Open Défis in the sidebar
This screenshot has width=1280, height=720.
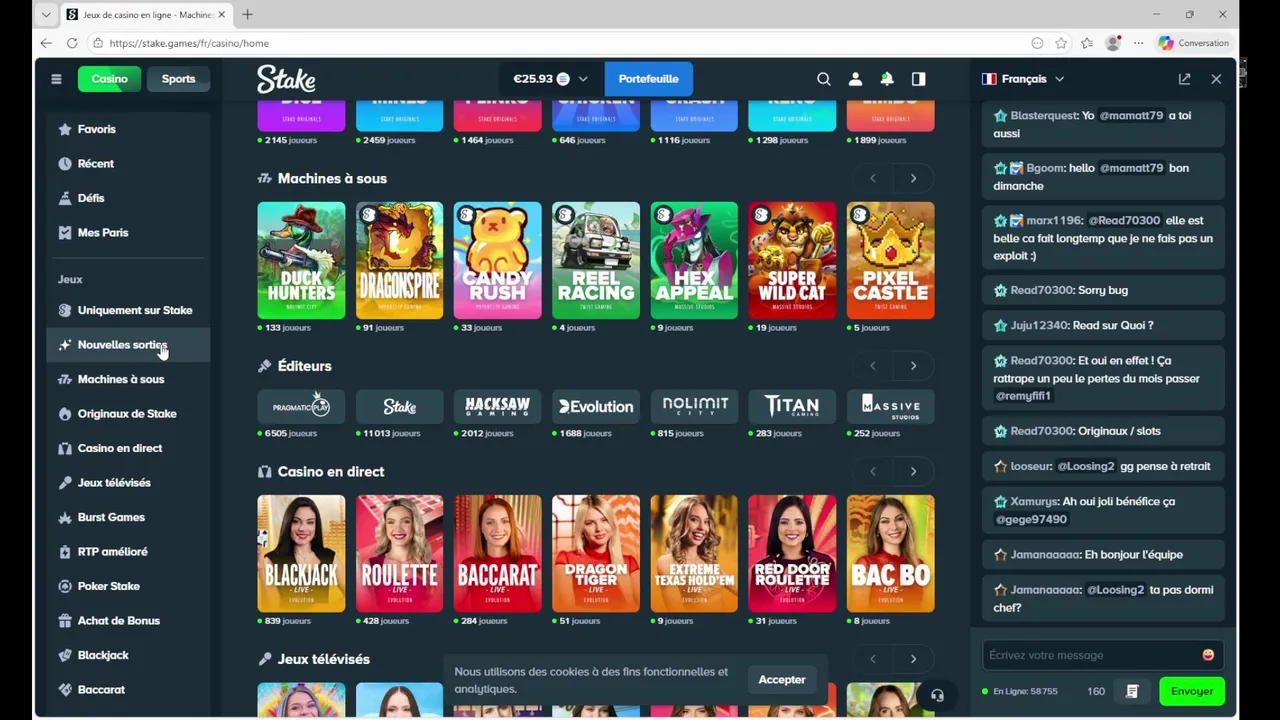click(128, 198)
